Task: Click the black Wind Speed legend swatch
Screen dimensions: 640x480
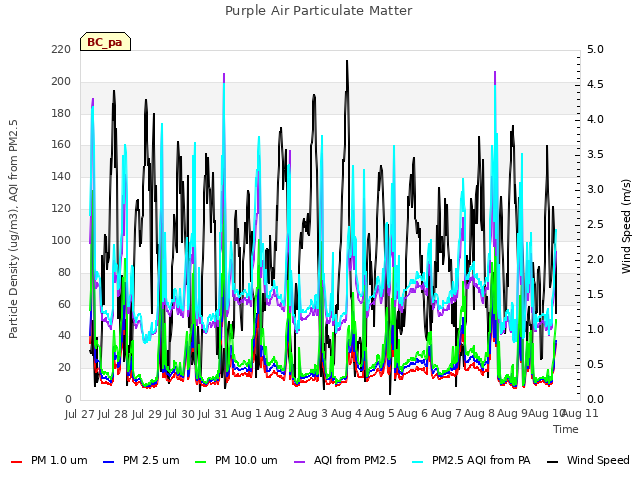Action: click(x=552, y=462)
